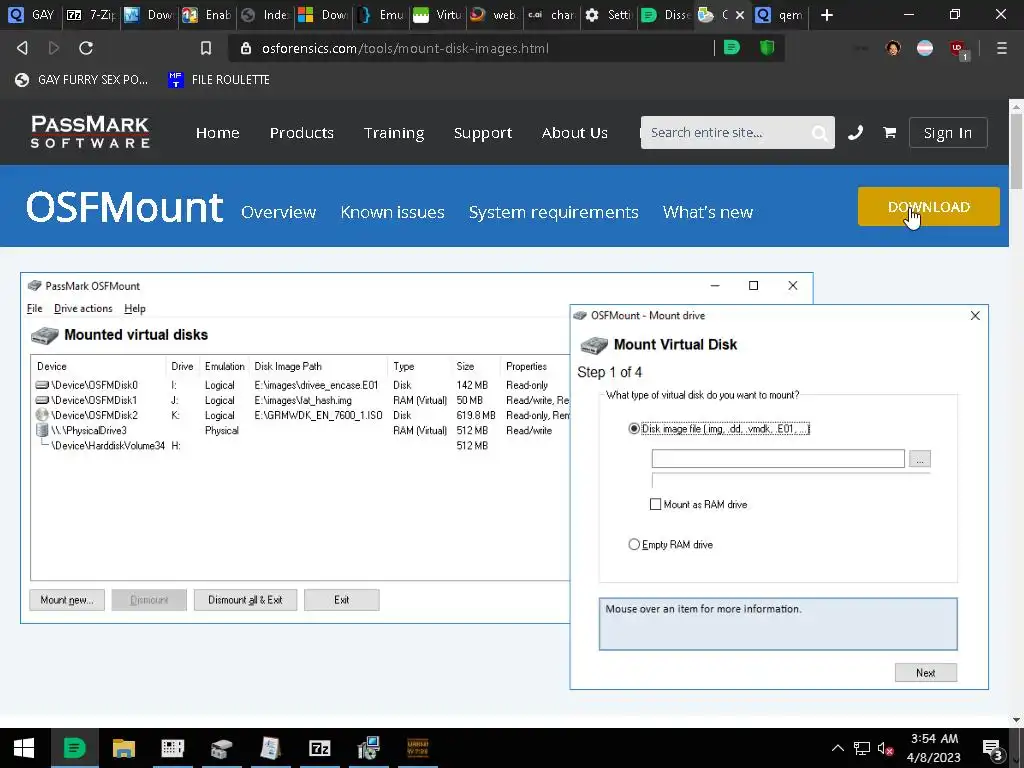The width and height of the screenshot is (1024, 768).
Task: Click the site search magnifier icon
Action: point(819,133)
